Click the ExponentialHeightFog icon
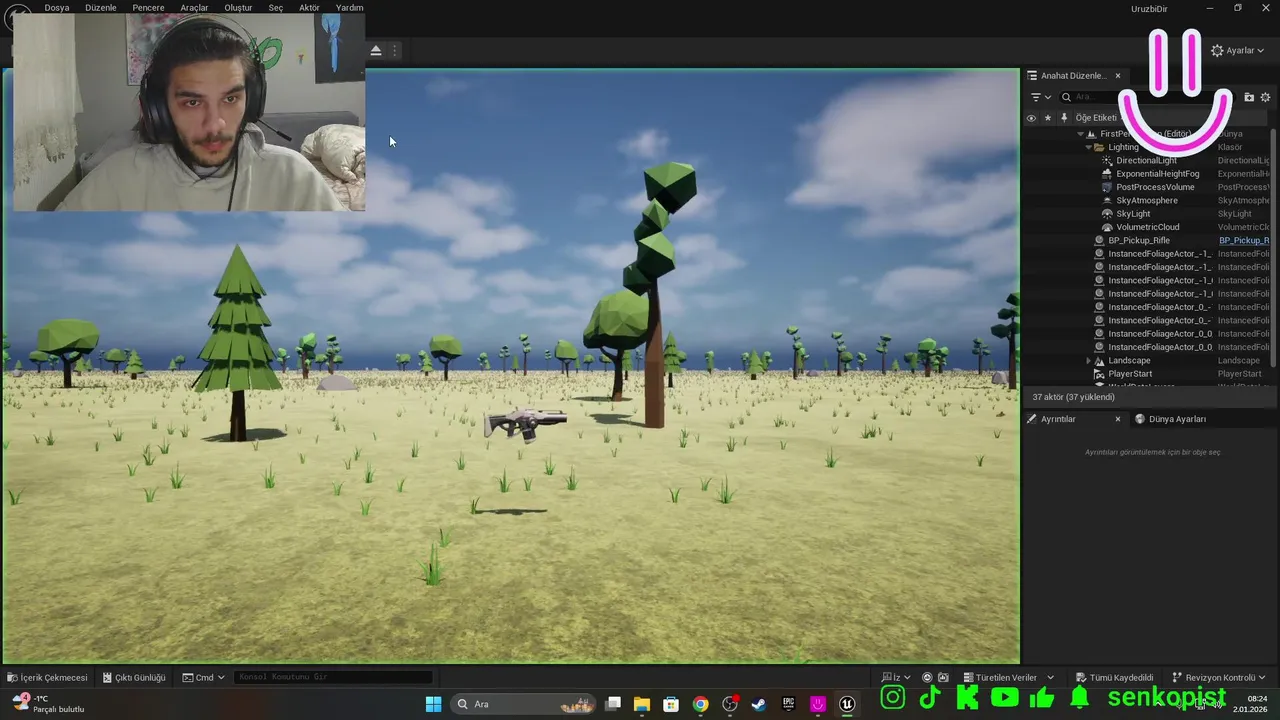The image size is (1280, 720). [1106, 174]
